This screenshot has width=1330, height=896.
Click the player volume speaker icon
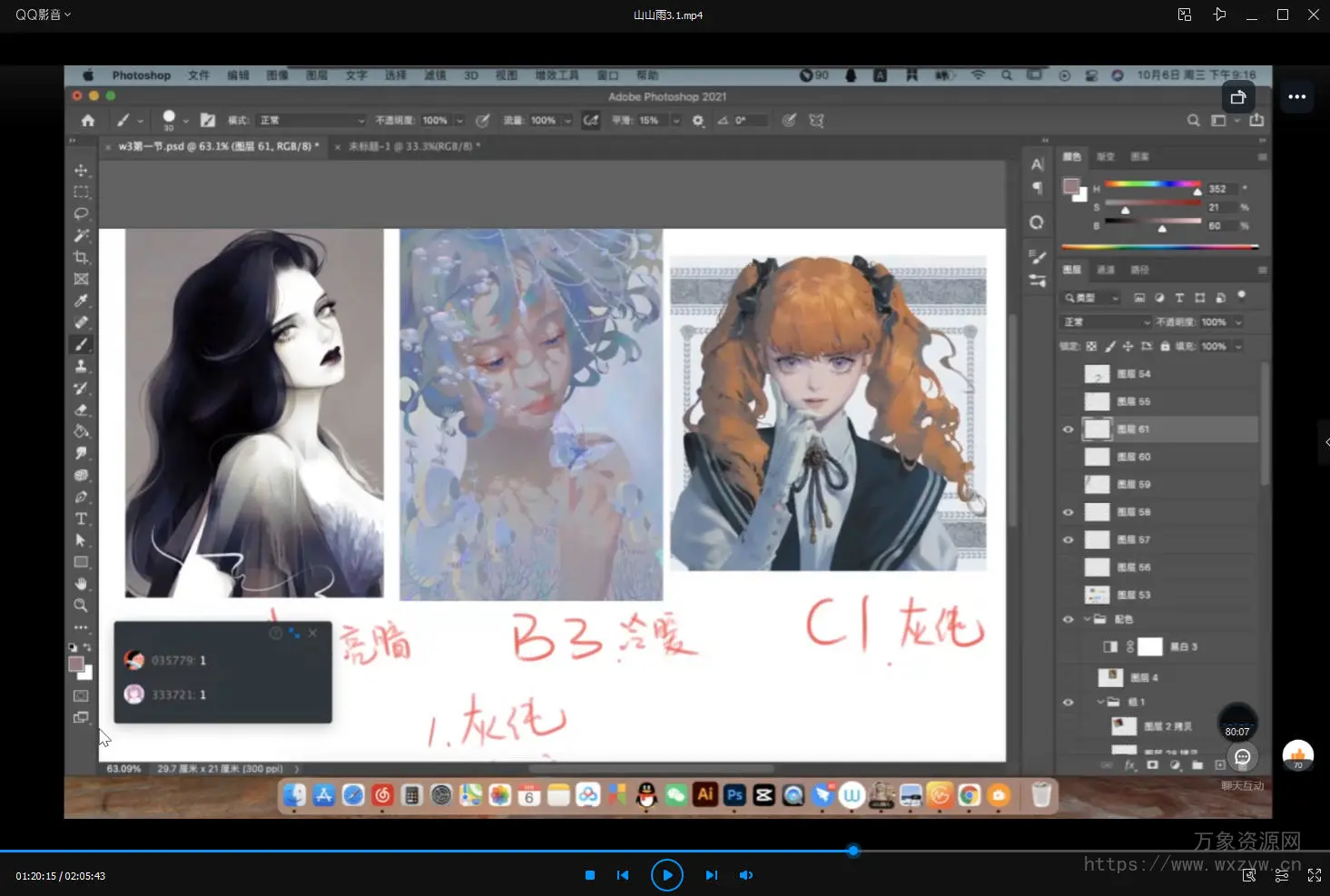coord(746,875)
